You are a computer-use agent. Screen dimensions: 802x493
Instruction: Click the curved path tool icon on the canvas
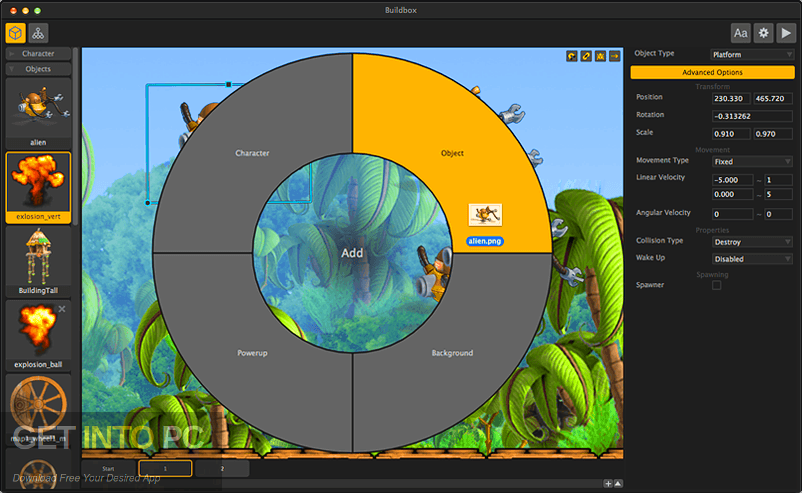pyautogui.click(x=572, y=56)
